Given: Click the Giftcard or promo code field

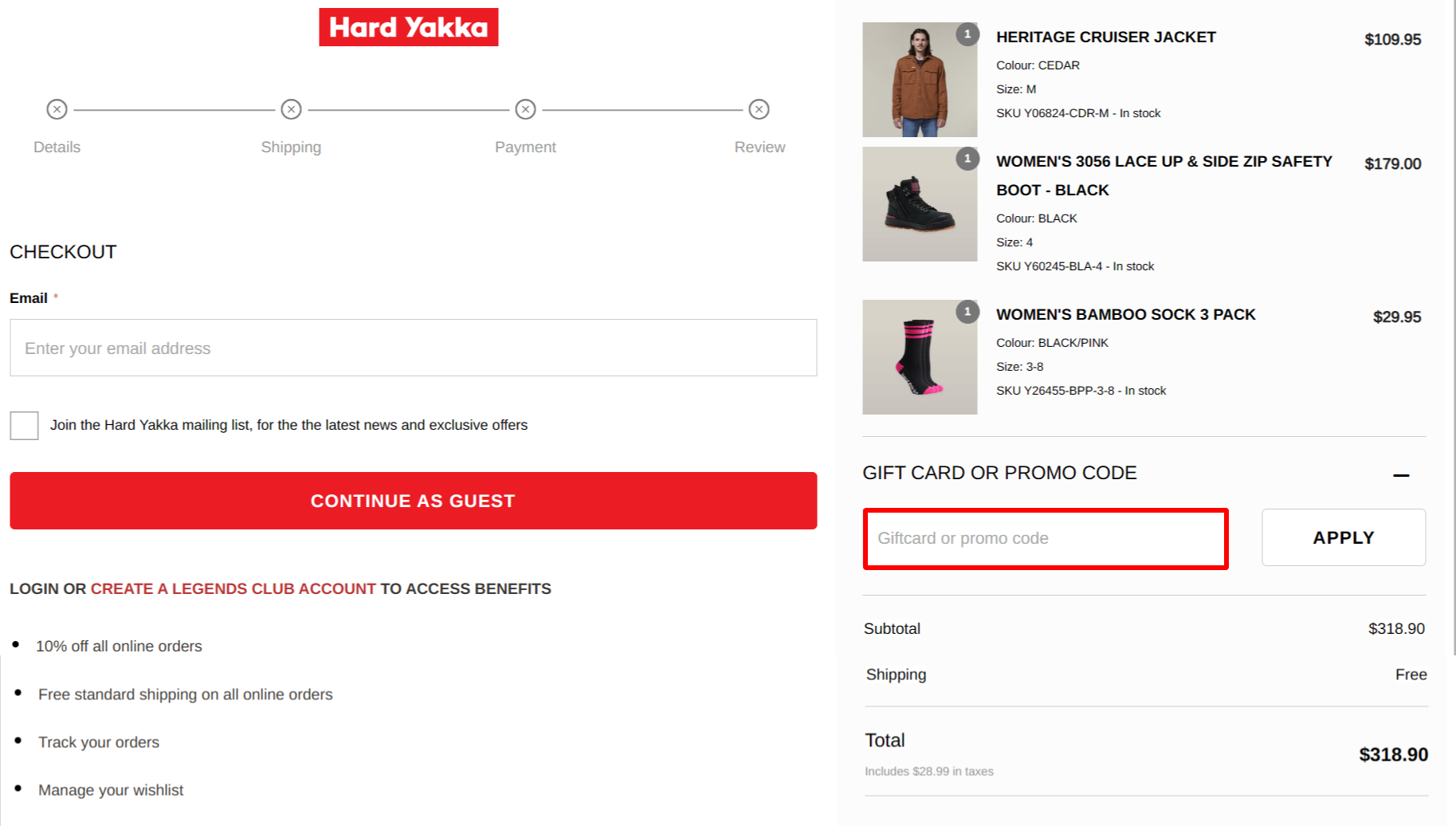Looking at the screenshot, I should (1045, 538).
